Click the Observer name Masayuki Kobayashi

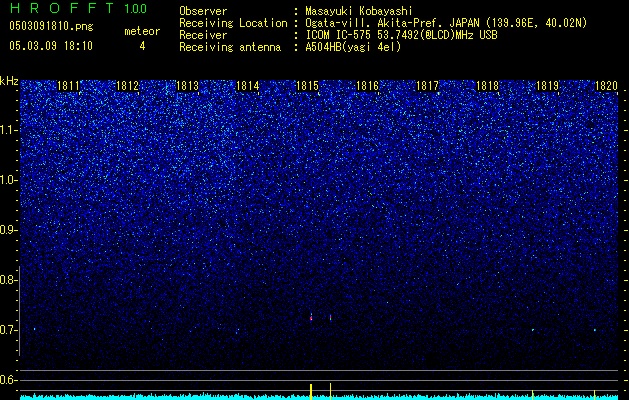(359, 11)
